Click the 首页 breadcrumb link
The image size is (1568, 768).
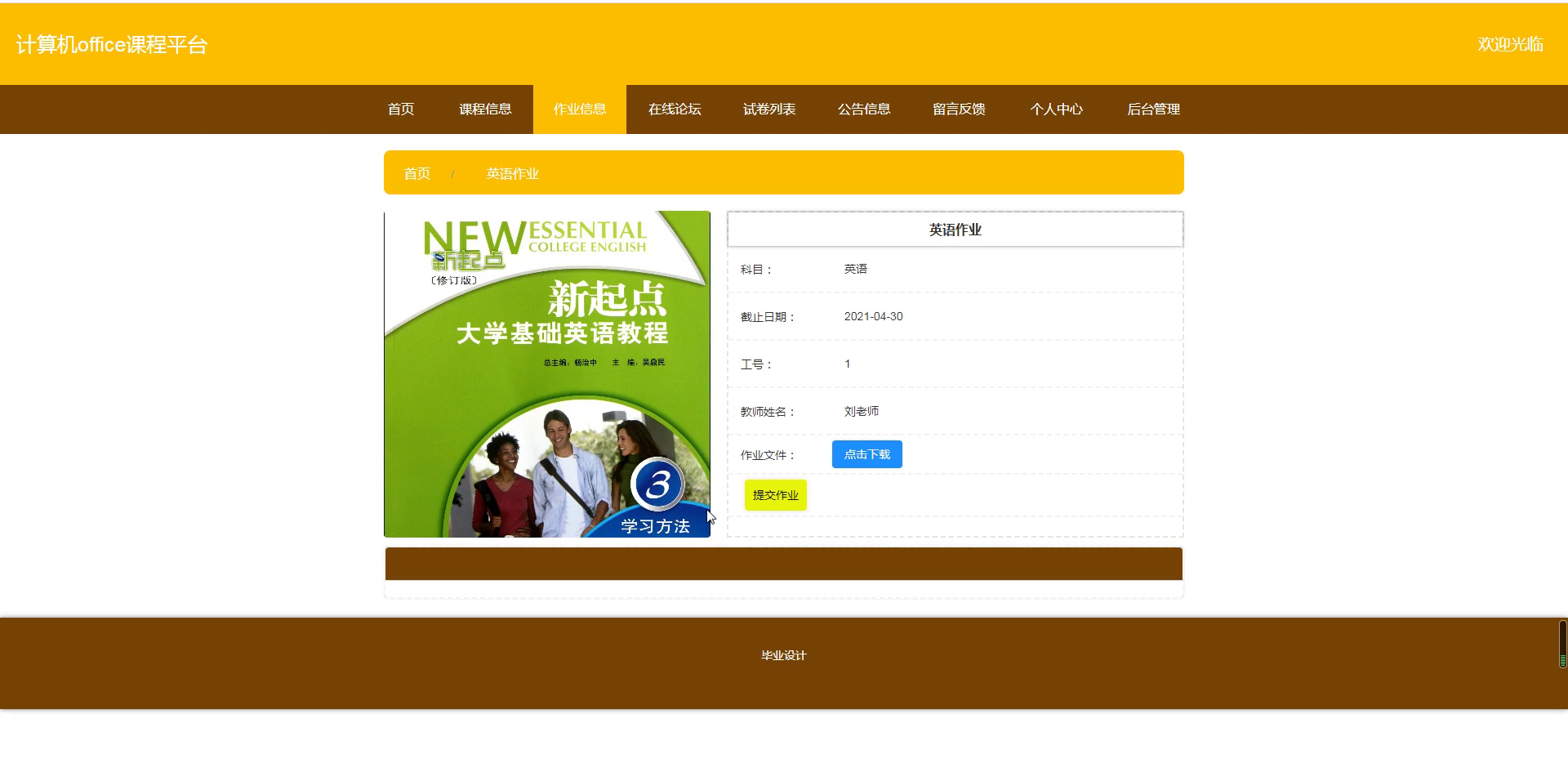point(417,174)
